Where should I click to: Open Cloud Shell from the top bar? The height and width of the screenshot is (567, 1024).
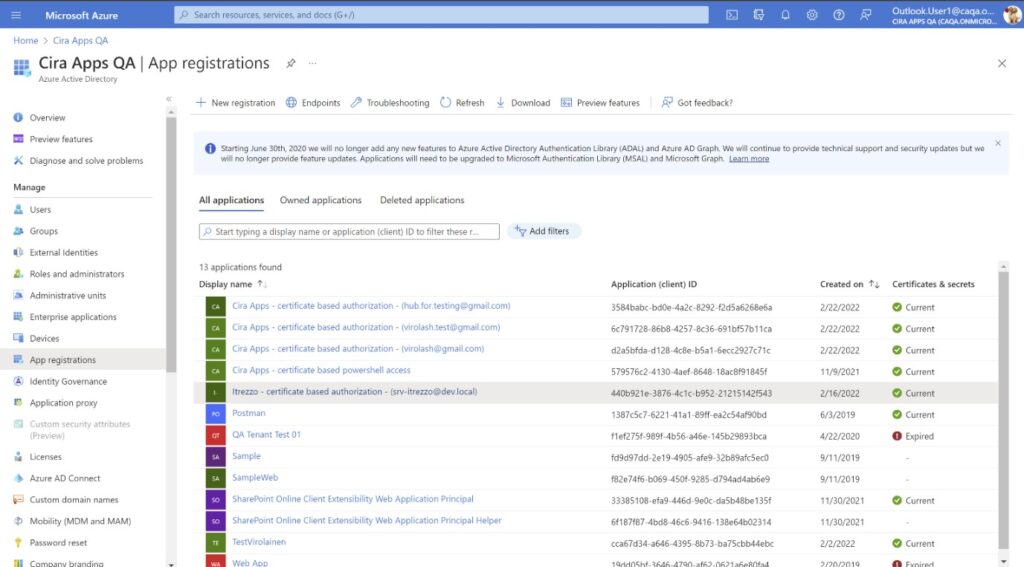(732, 15)
